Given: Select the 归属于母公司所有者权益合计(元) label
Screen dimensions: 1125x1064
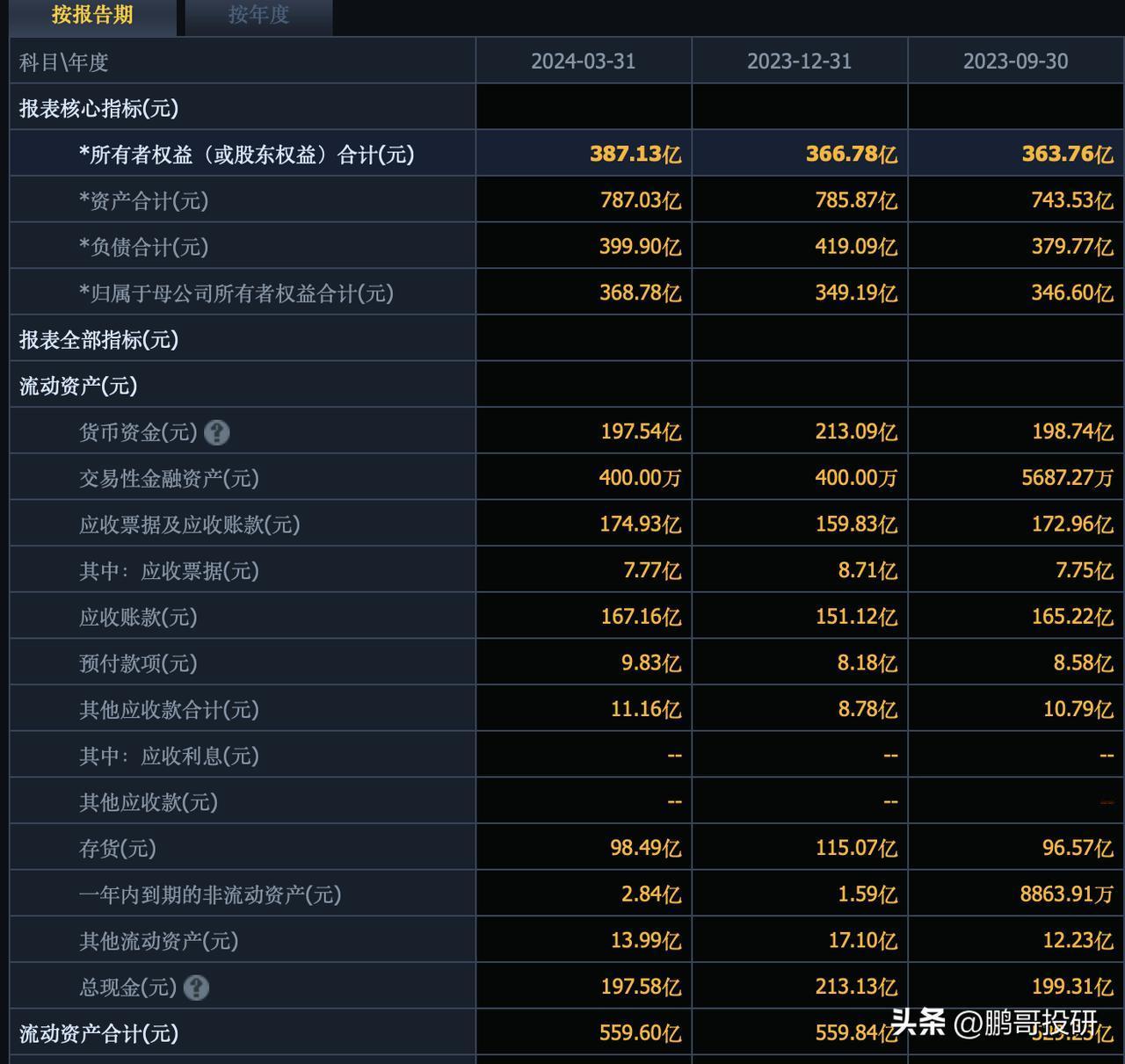Looking at the screenshot, I should point(236,293).
